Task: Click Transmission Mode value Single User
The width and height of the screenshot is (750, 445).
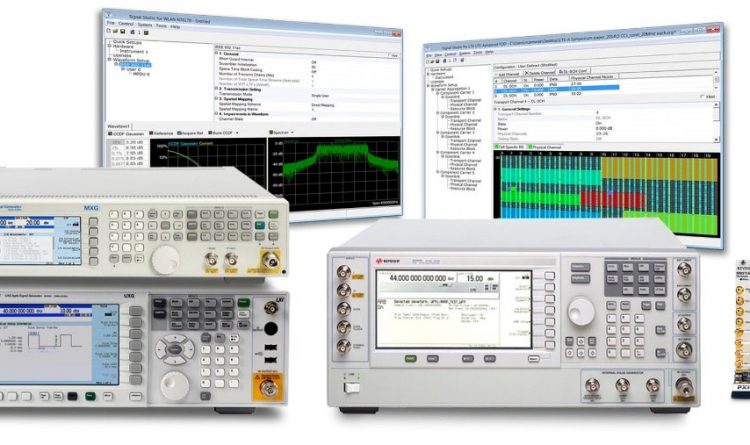Action: coord(320,96)
